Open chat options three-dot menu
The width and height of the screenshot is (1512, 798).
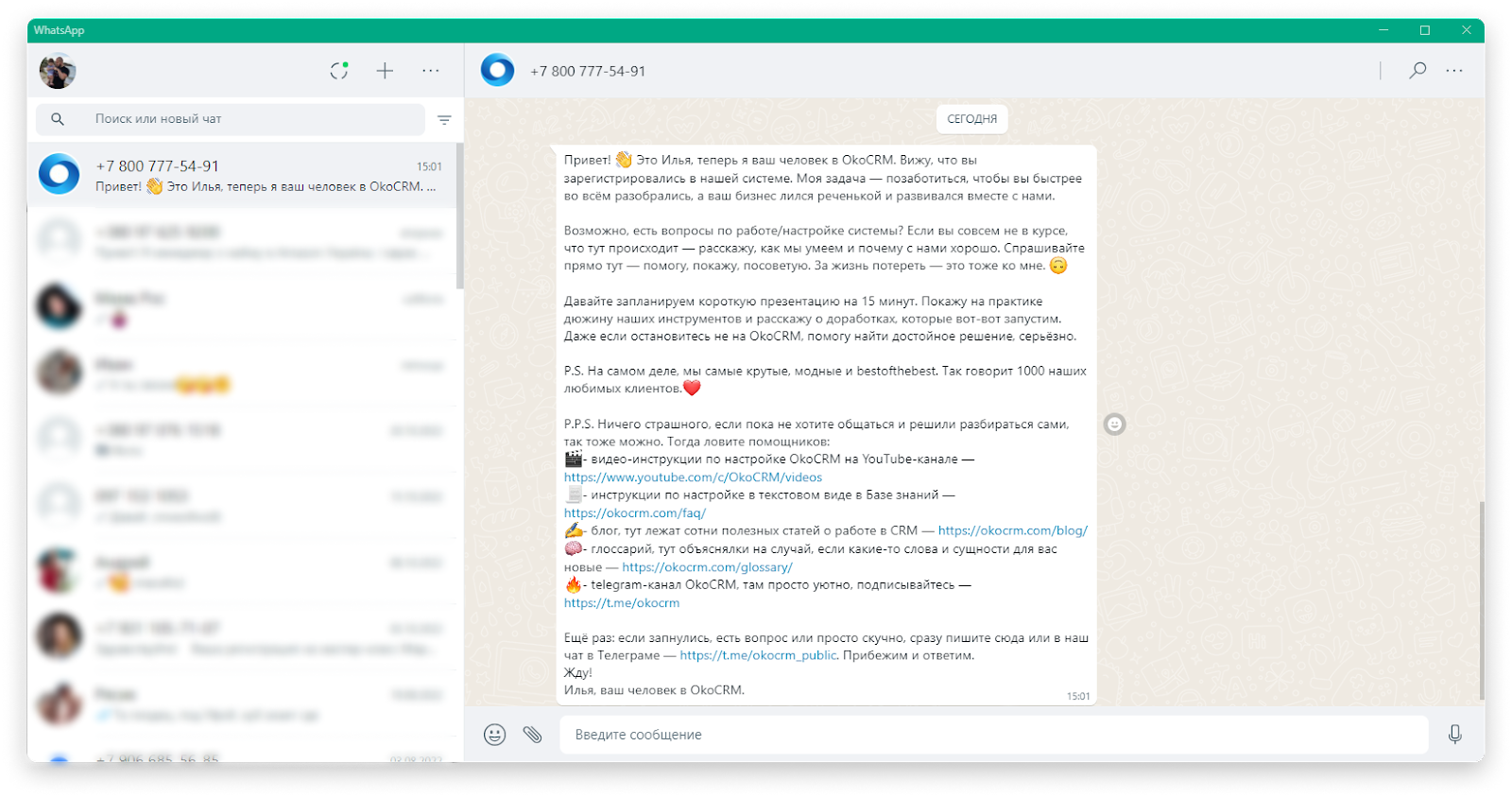1454,71
